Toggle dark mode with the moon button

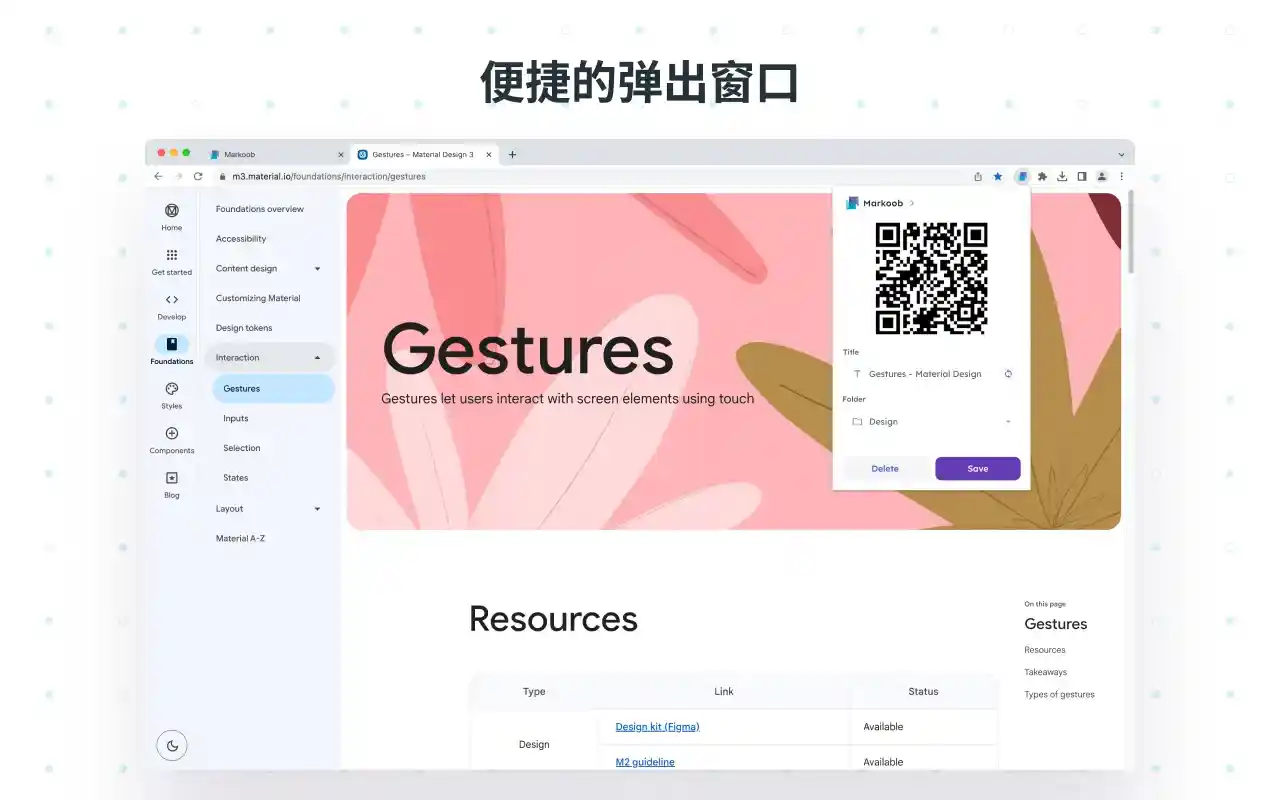point(172,745)
